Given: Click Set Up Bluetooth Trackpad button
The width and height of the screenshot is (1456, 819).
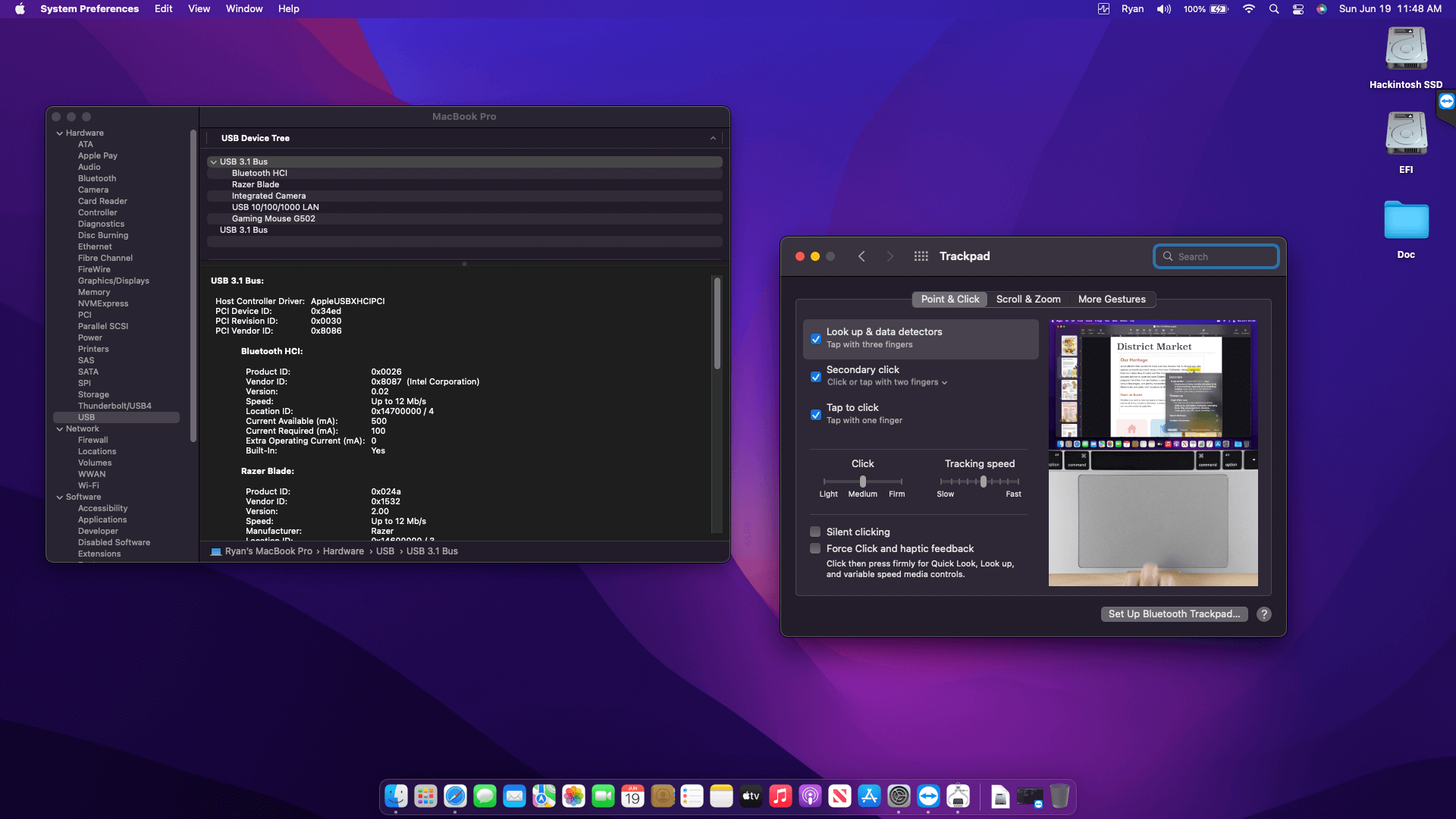Looking at the screenshot, I should click(x=1174, y=614).
